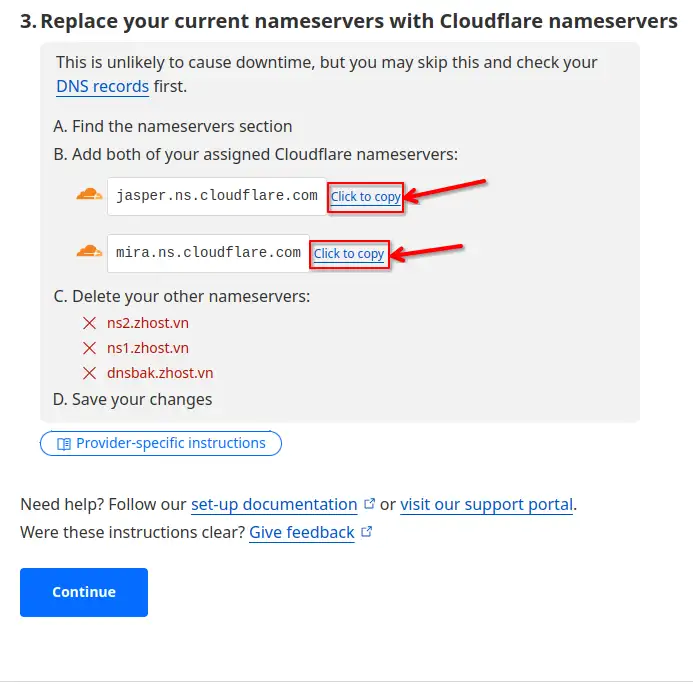
Task: Click the Cloudflare cloud icon beside mira nameserver
Action: pyautogui.click(x=89, y=252)
